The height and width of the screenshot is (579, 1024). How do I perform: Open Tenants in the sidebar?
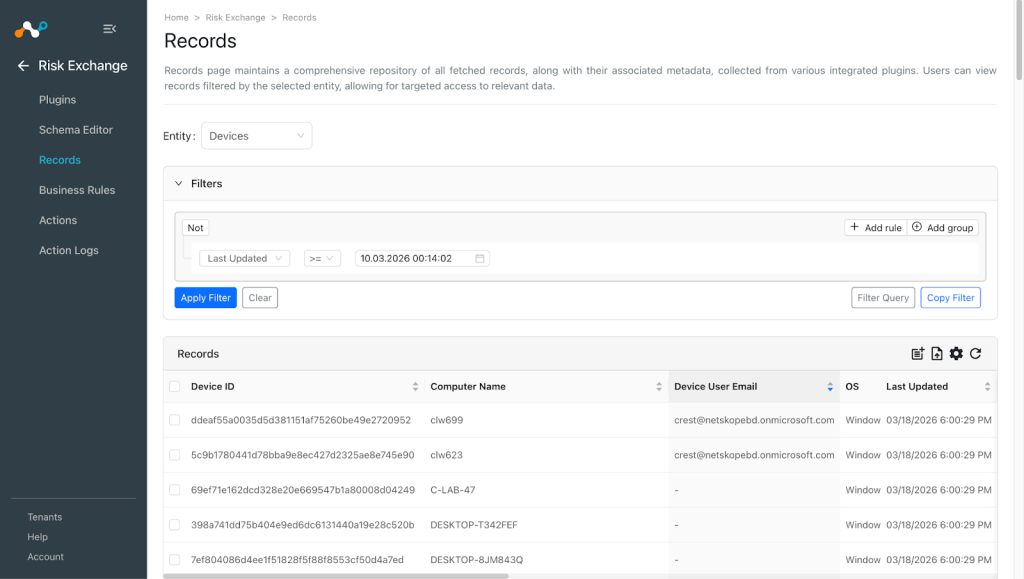[44, 517]
